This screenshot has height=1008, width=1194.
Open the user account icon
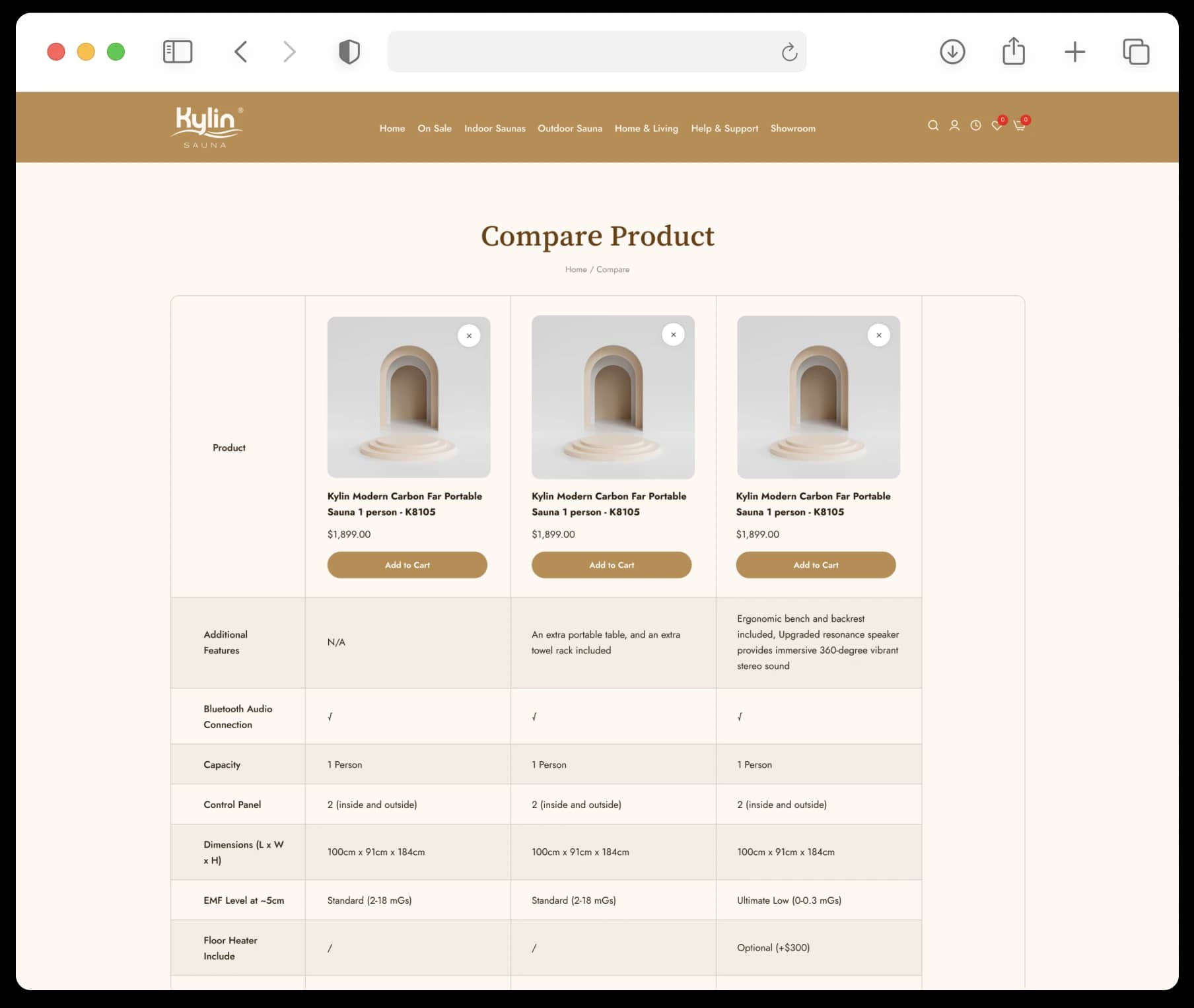tap(954, 125)
